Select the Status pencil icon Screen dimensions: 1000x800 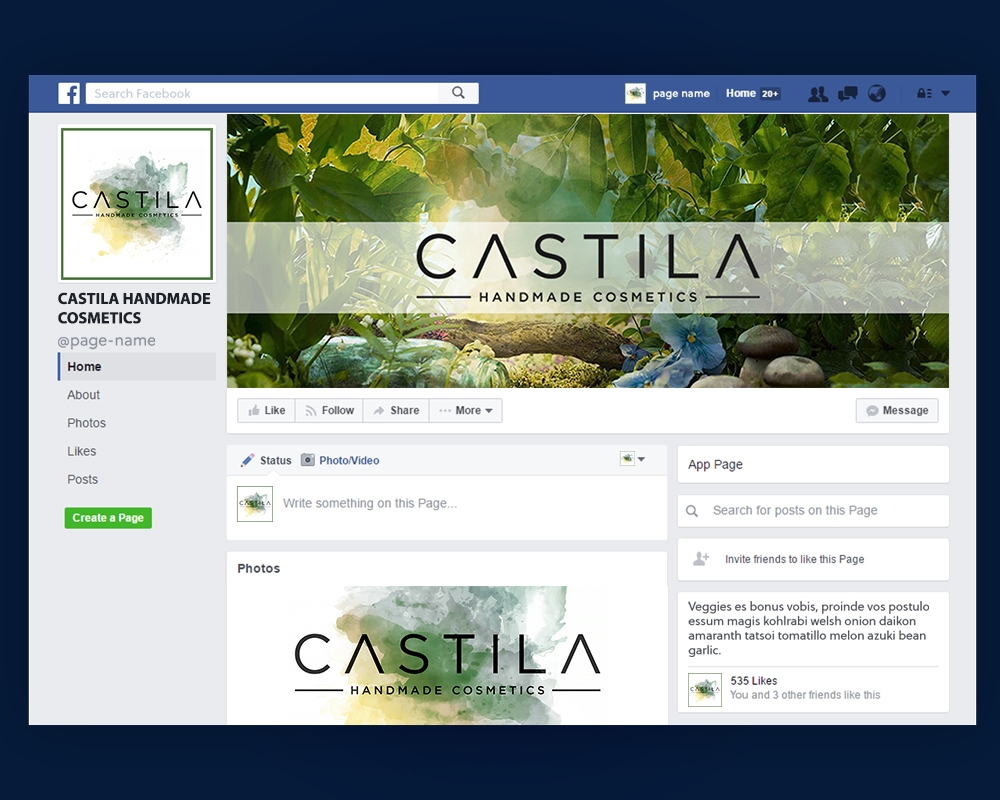(x=248, y=460)
